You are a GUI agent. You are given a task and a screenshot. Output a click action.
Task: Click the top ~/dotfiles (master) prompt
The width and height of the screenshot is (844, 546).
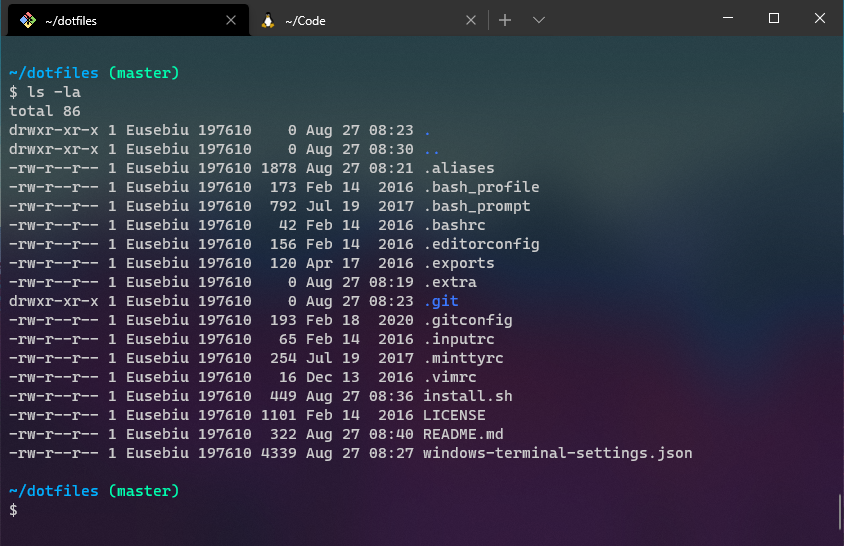click(x=94, y=73)
